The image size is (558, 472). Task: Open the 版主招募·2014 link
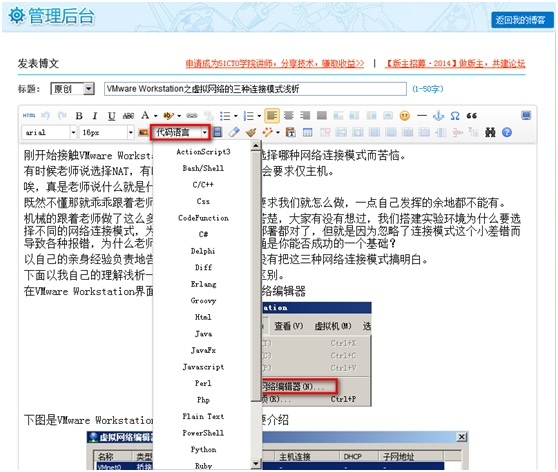click(x=455, y=64)
